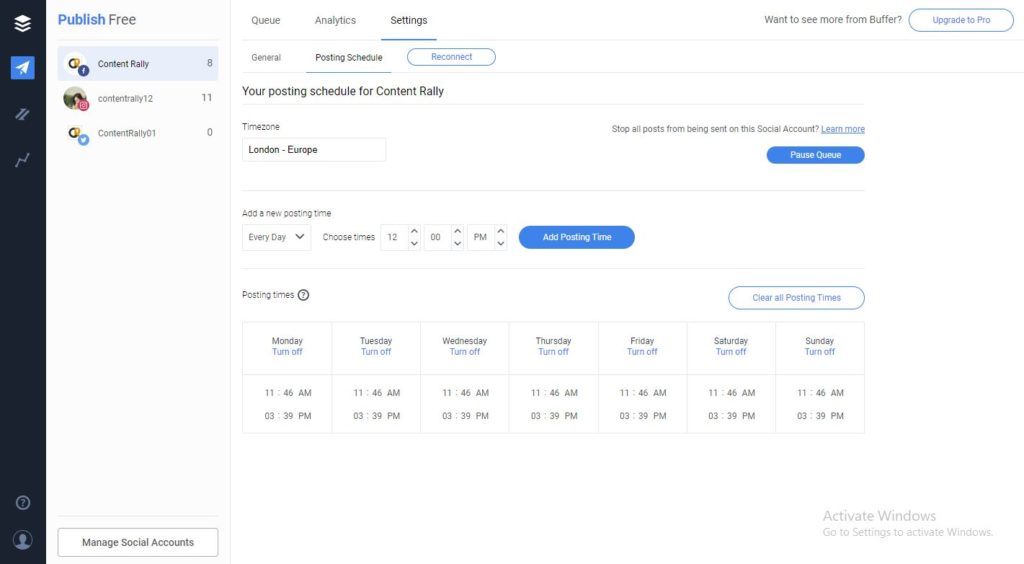
Task: Click Friday's 03:39 PM posting time
Action: (643, 416)
